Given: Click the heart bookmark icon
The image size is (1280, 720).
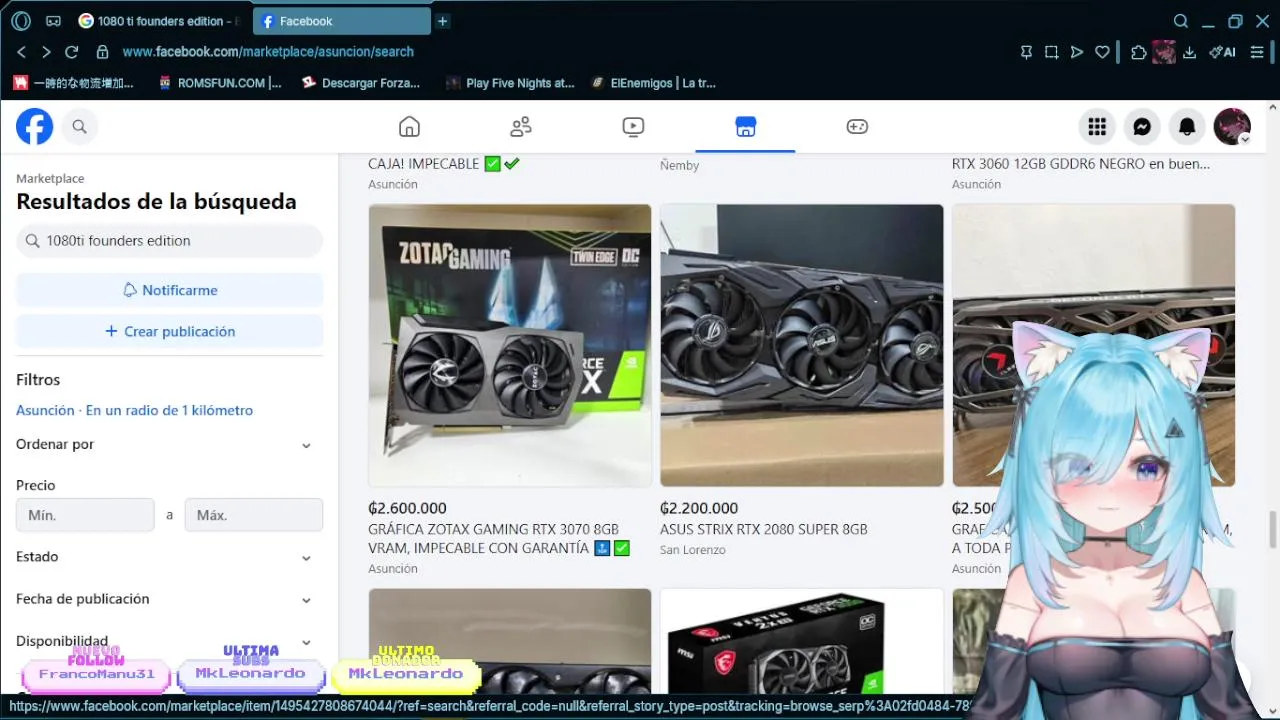Looking at the screenshot, I should pos(1102,52).
